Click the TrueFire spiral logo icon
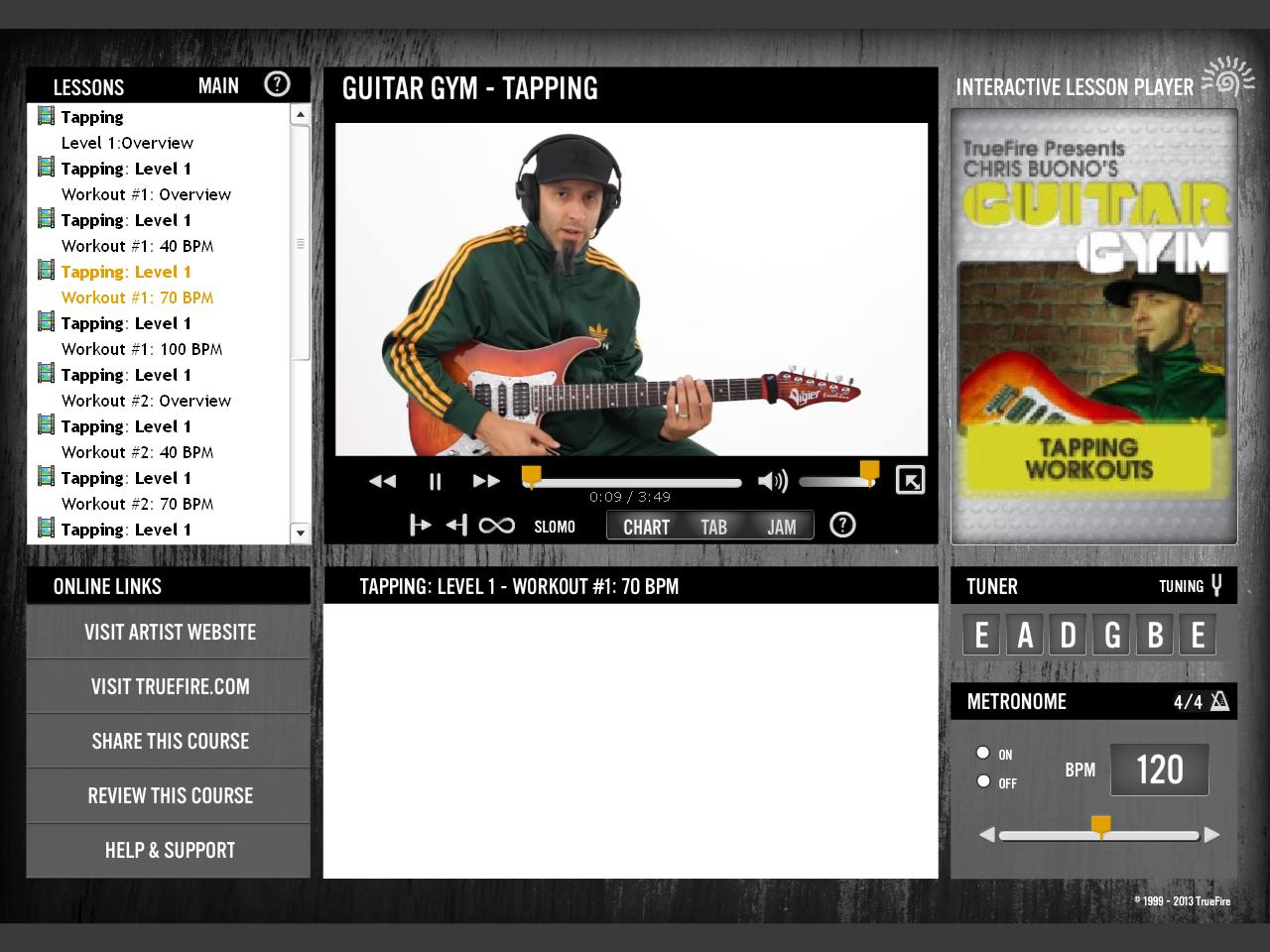Screen dimensions: 1270x952 tap(1226, 77)
